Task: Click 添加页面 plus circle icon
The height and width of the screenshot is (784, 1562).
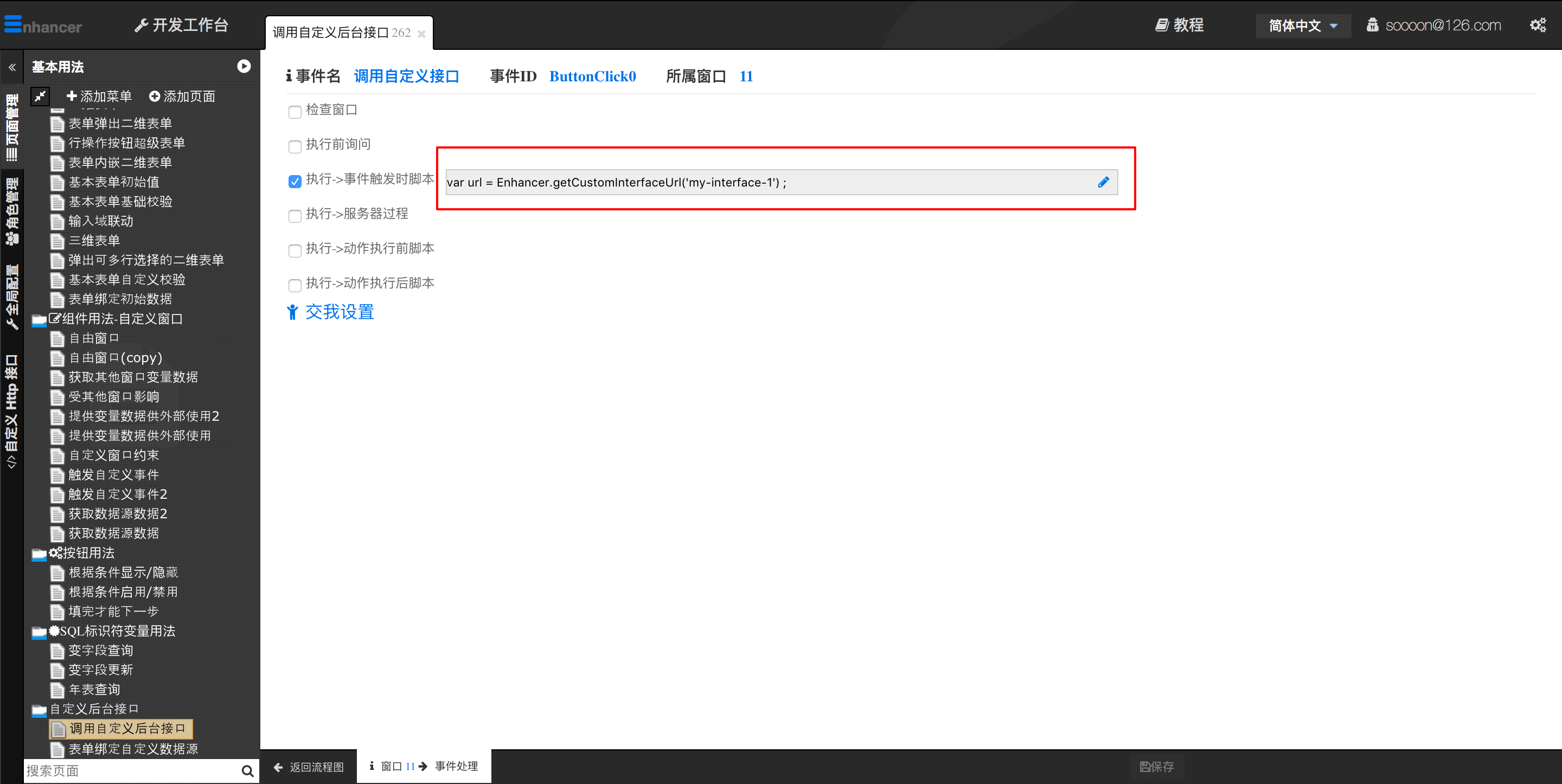Action: click(x=154, y=96)
